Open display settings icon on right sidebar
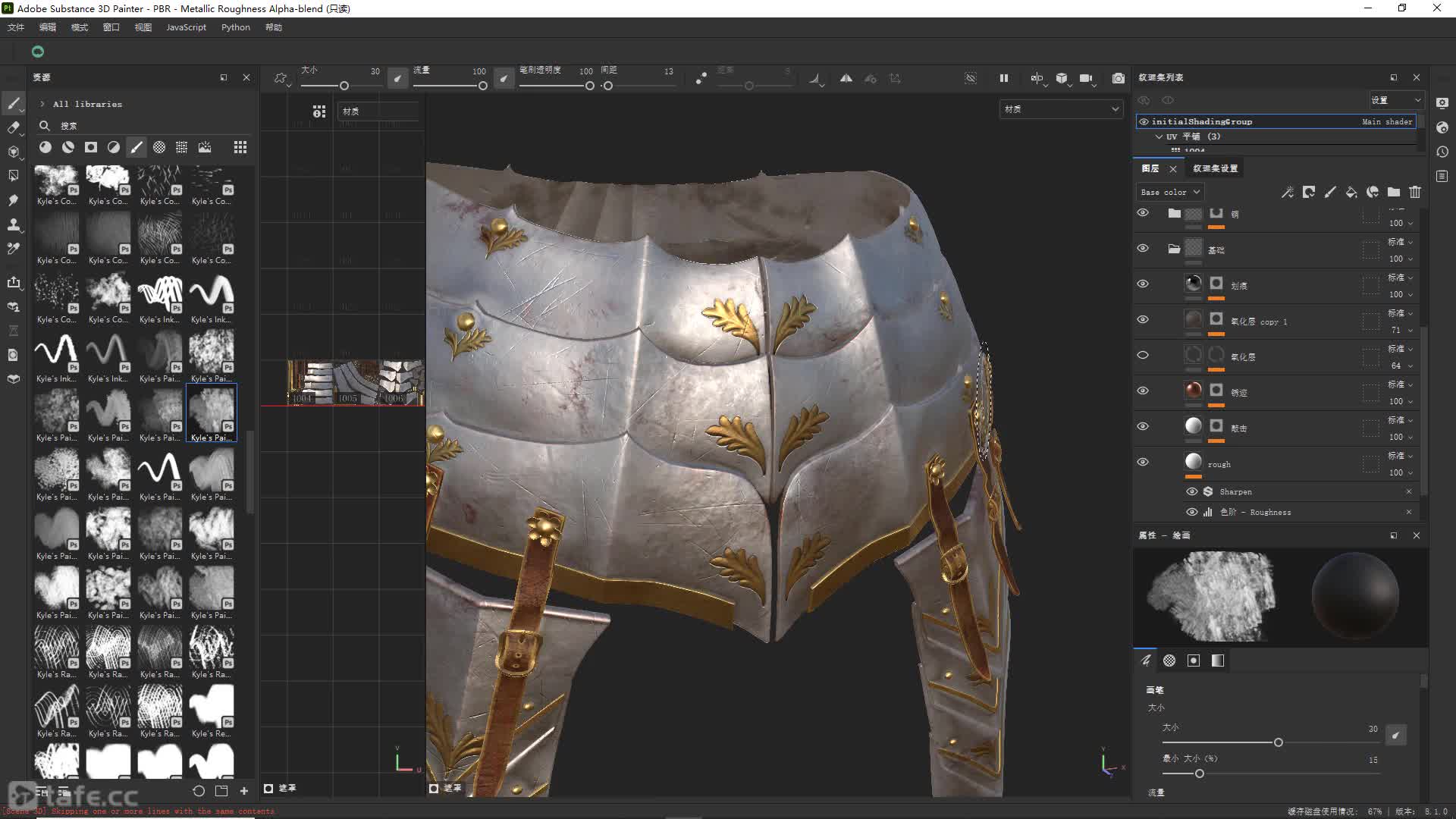1456x819 pixels. coord(1442,103)
